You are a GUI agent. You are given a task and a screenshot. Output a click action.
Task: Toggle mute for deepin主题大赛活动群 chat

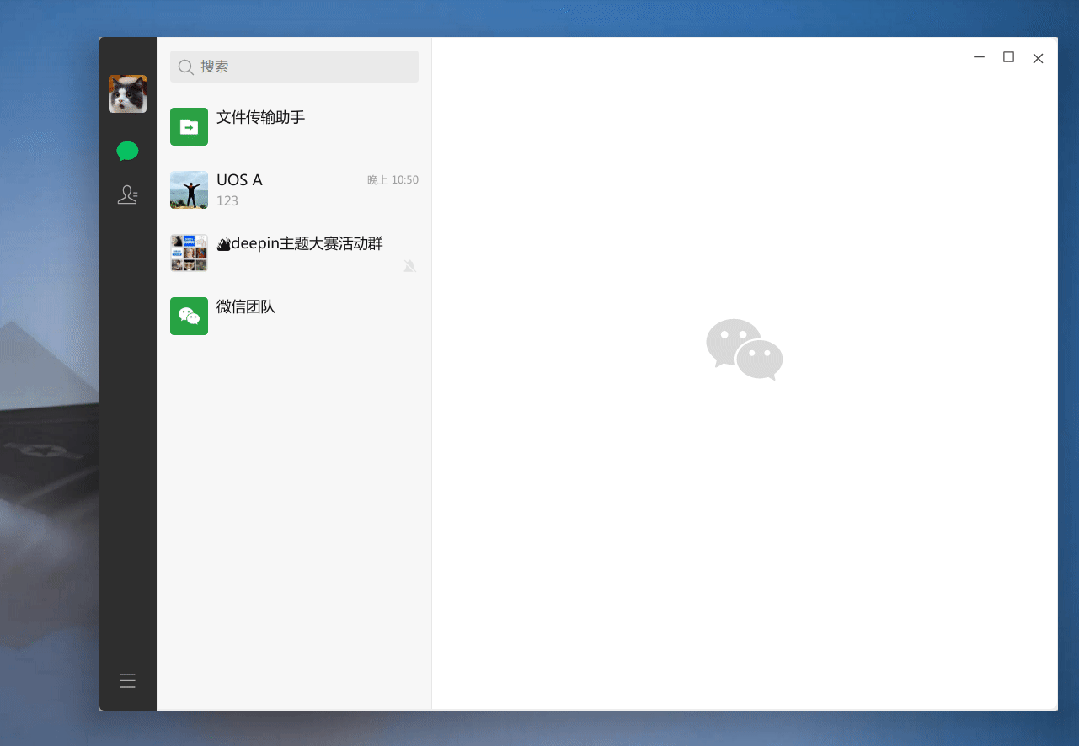pos(410,266)
